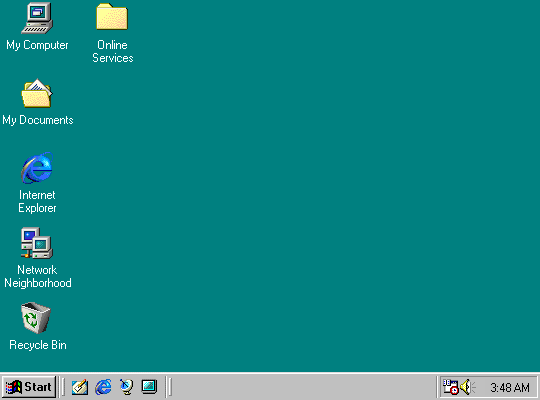Click the View Channels satellite dish icon

point(126,387)
